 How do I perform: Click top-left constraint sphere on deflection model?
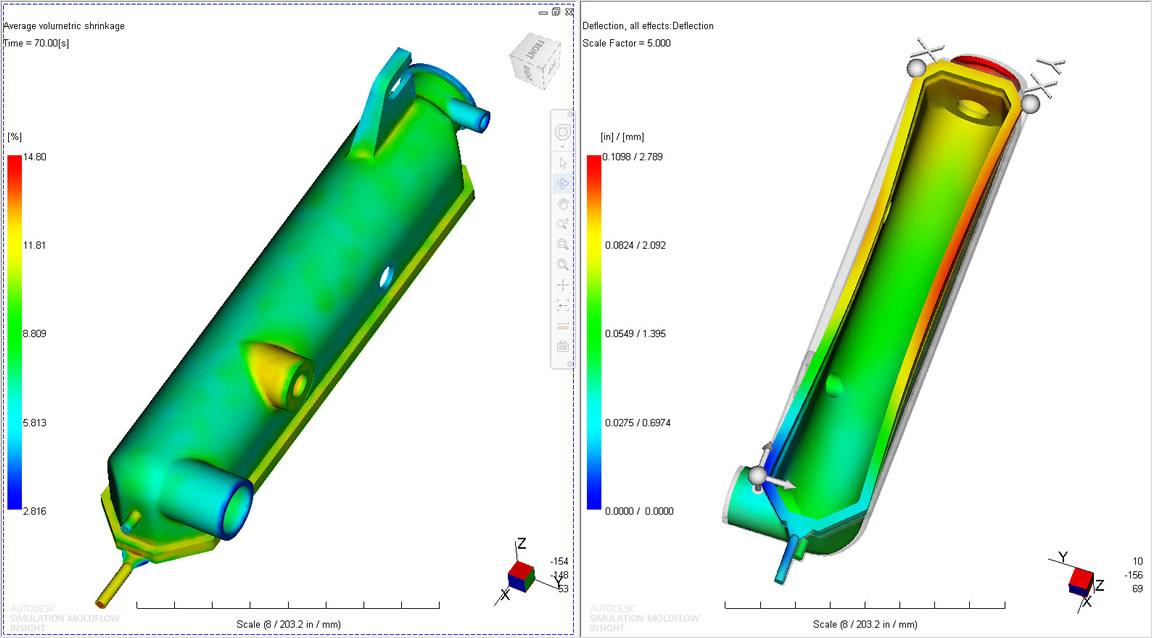[x=916, y=68]
